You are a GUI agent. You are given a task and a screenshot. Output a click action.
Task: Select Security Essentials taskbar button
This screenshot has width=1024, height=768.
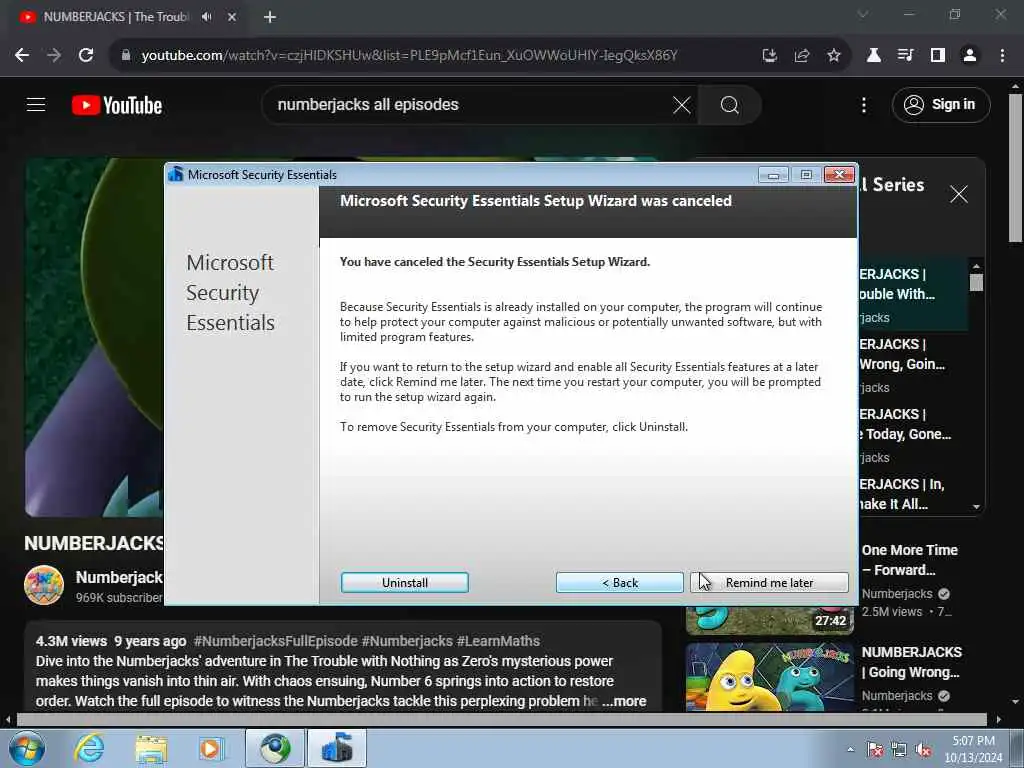pyautogui.click(x=337, y=748)
